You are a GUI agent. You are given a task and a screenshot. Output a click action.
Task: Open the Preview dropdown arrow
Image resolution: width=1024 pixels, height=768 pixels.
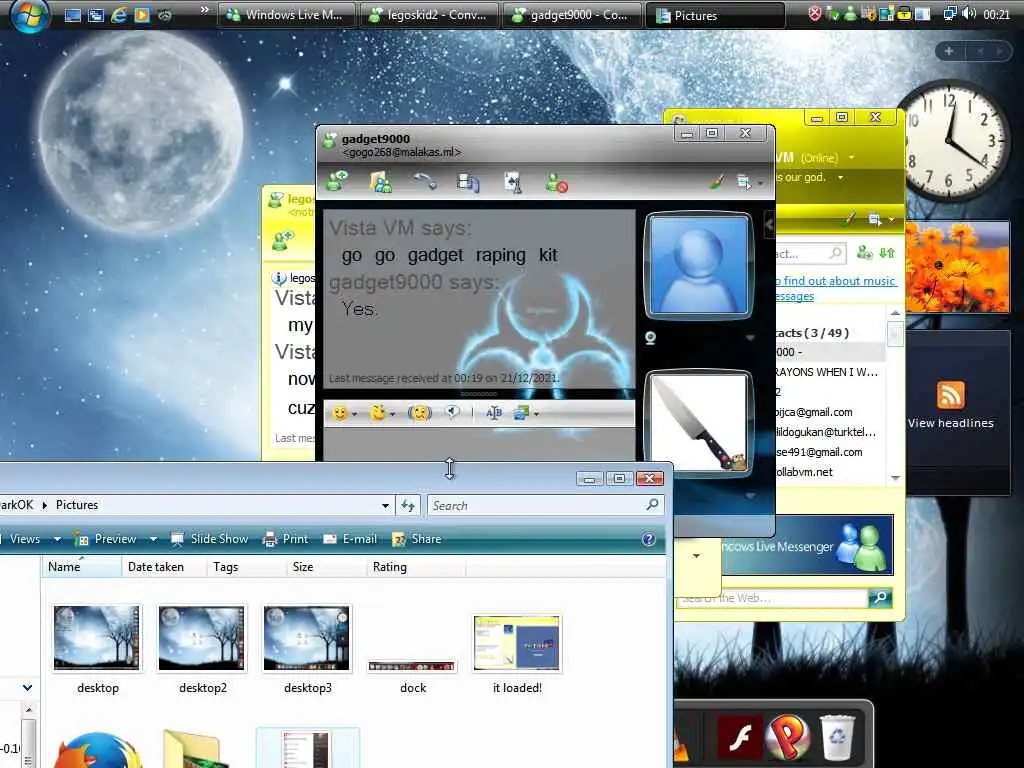(x=153, y=539)
